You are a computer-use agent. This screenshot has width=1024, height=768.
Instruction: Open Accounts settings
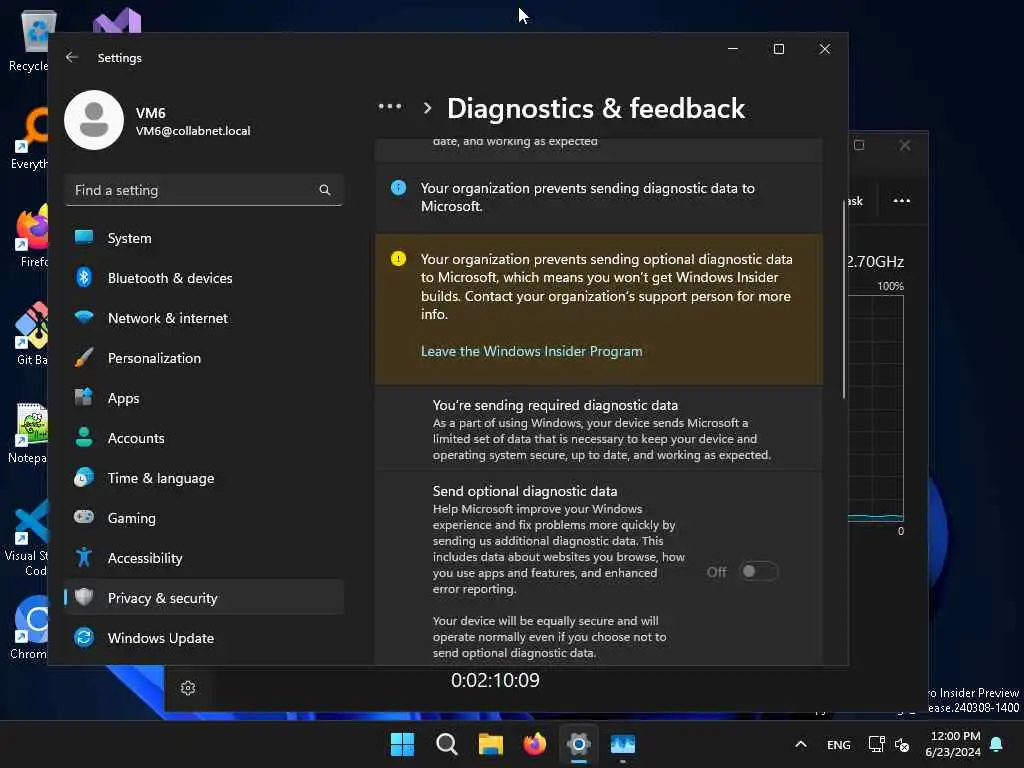tap(204, 438)
